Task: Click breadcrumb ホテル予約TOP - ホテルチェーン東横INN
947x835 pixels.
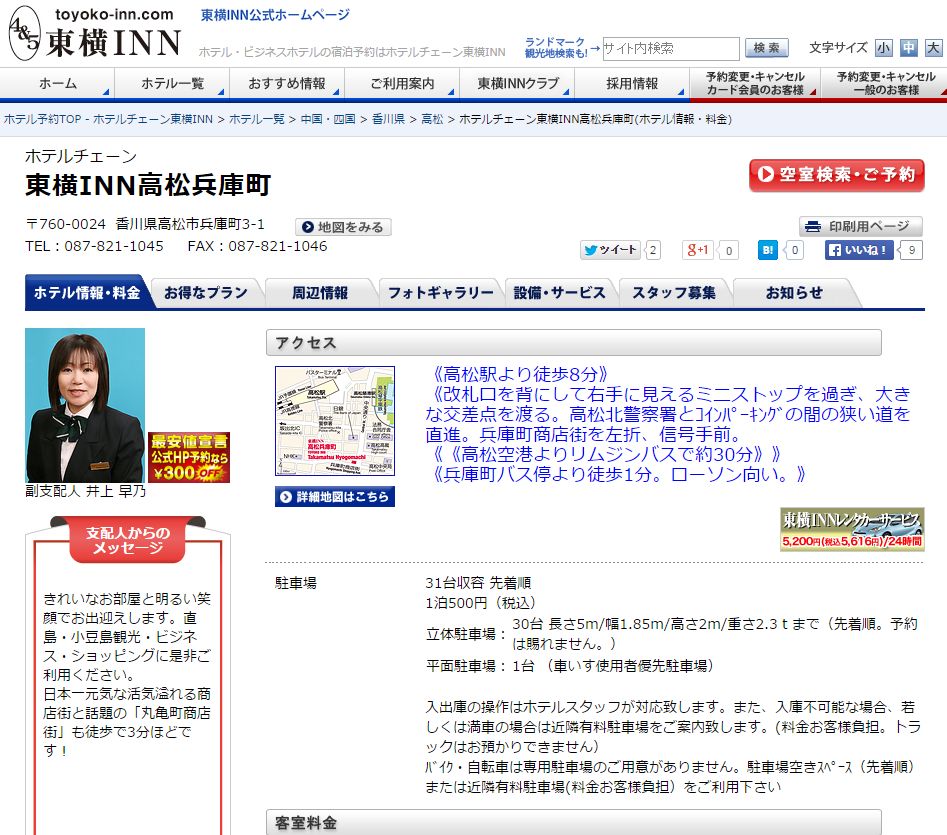Action: coord(109,120)
